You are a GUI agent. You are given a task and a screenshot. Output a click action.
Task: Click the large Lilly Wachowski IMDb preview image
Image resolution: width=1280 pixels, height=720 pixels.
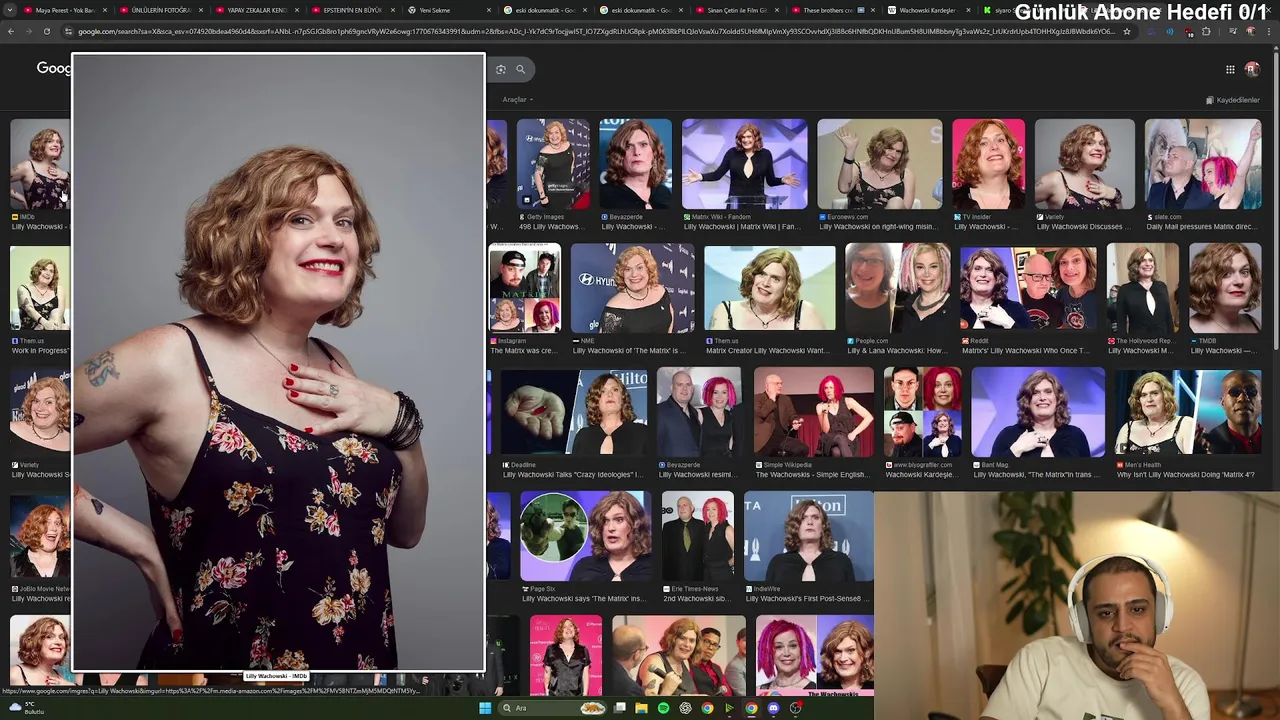278,362
